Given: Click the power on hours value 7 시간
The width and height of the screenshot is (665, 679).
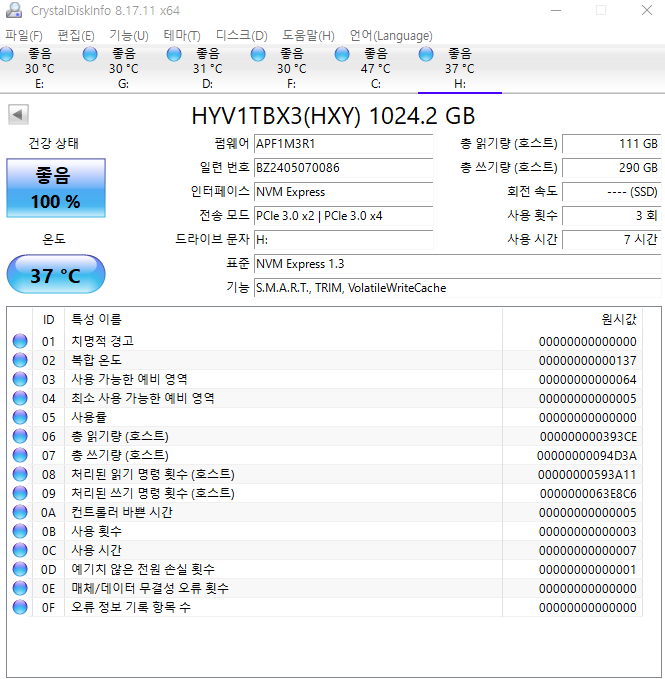Looking at the screenshot, I should pos(612,239).
